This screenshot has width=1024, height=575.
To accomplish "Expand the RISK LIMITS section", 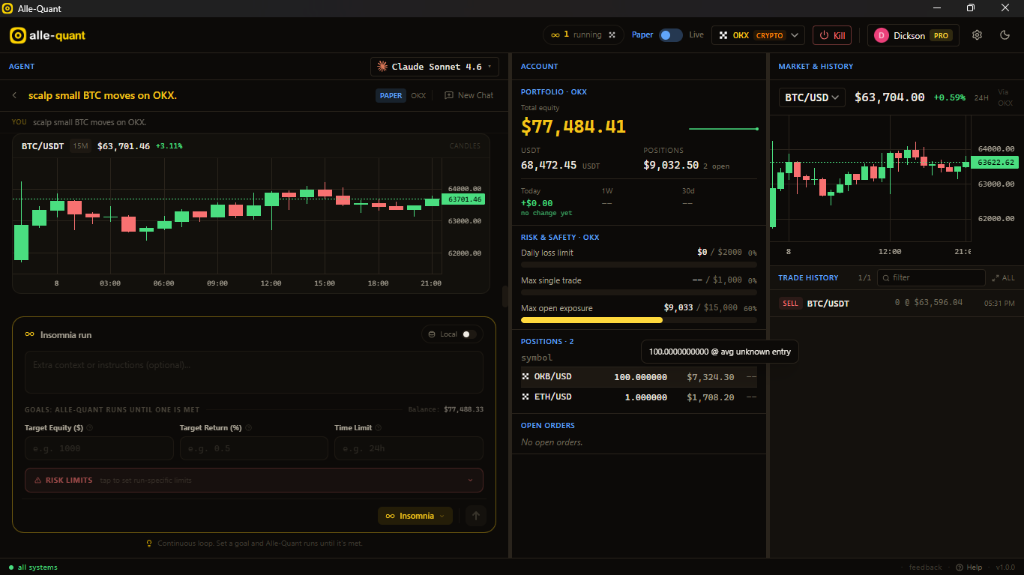I will coord(254,480).
